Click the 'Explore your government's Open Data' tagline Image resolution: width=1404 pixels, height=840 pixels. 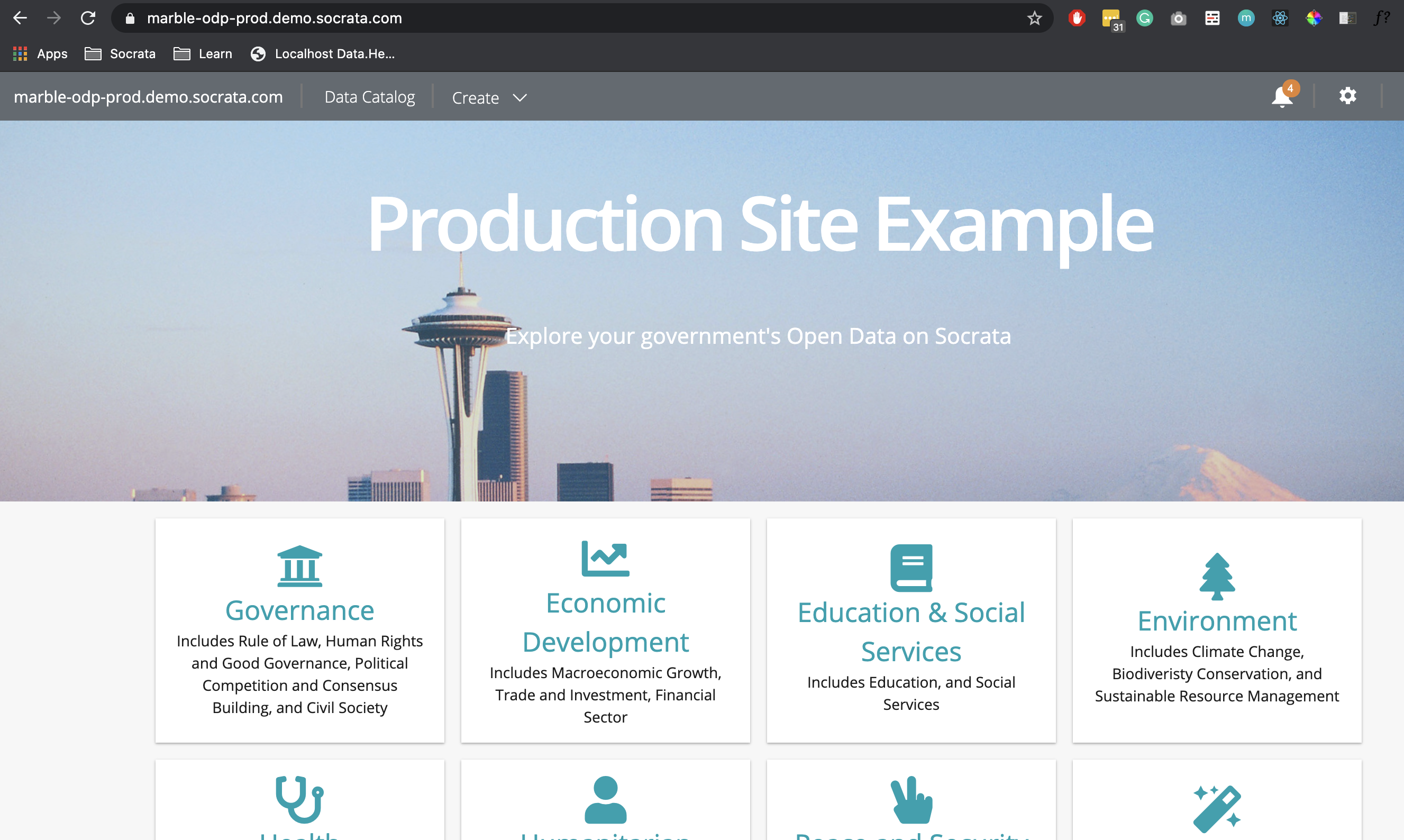pos(758,336)
